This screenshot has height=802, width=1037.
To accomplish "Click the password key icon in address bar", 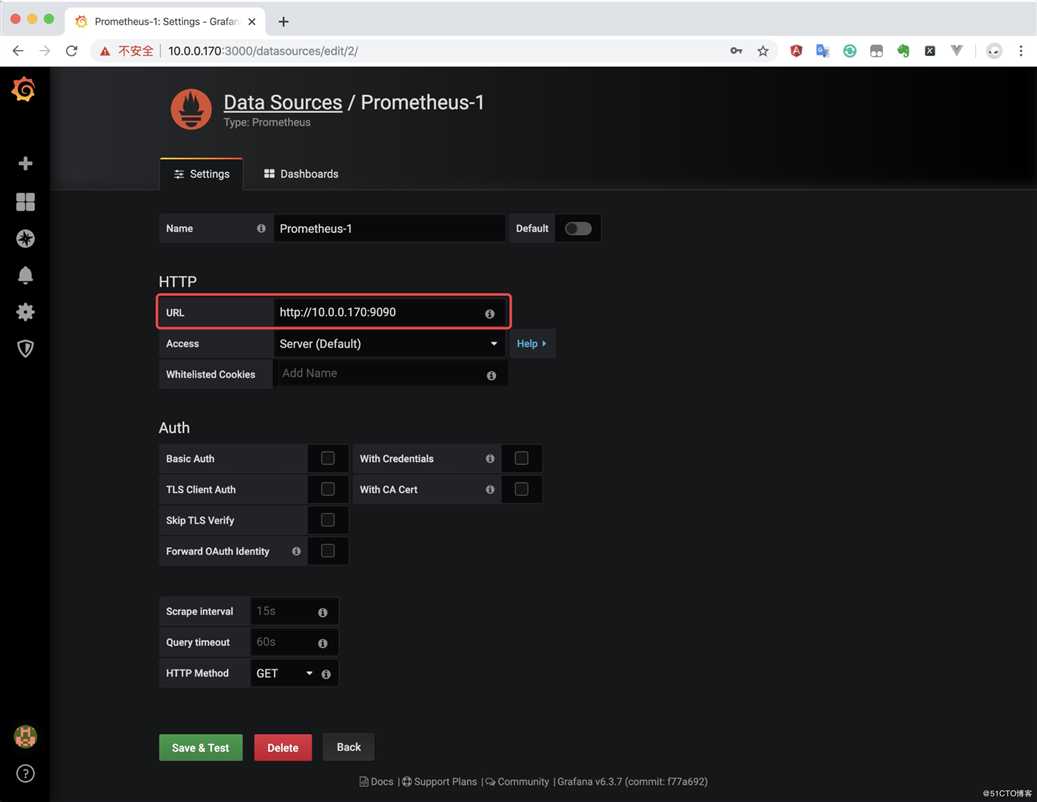I will [x=736, y=51].
